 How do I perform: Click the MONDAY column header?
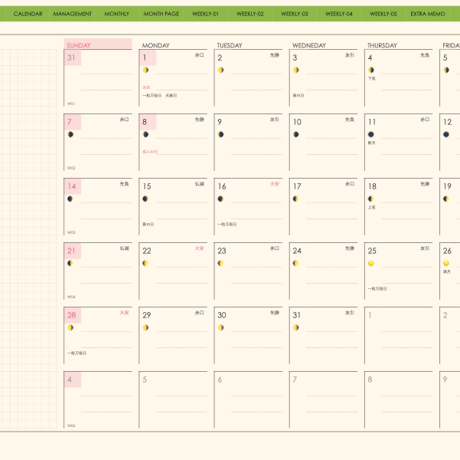coord(156,45)
